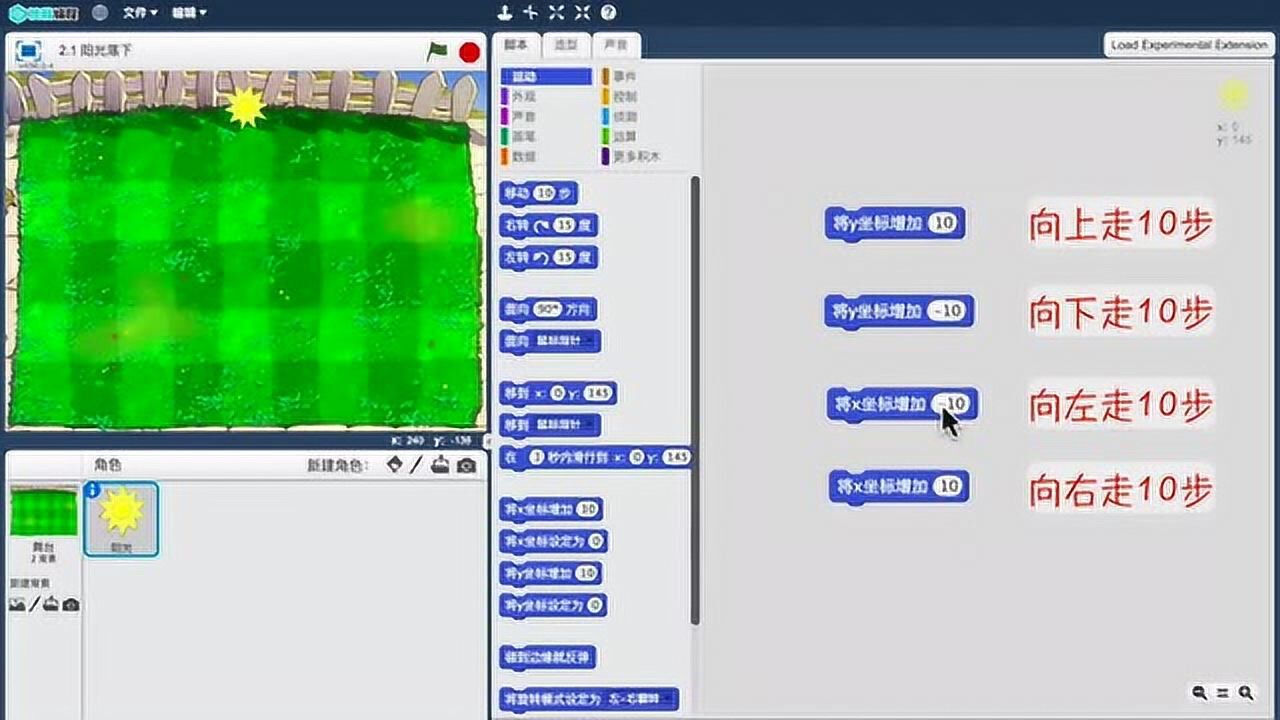Select the 阳光 sun sprite thumbnail
The image size is (1280, 720).
click(121, 518)
